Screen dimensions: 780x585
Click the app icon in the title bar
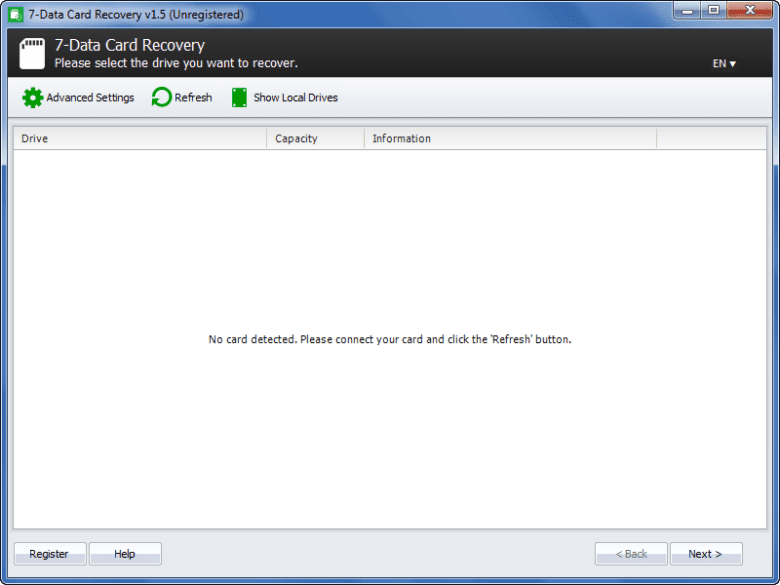point(16,14)
